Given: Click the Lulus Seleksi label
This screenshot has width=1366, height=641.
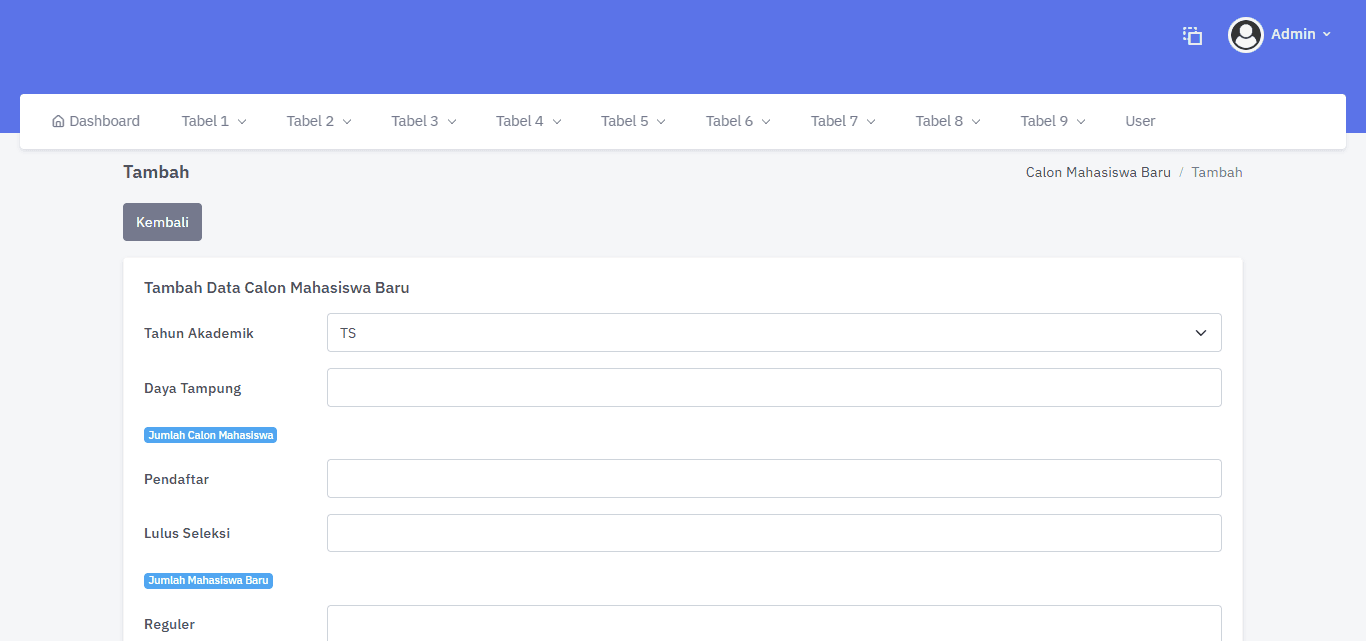Looking at the screenshot, I should [187, 533].
